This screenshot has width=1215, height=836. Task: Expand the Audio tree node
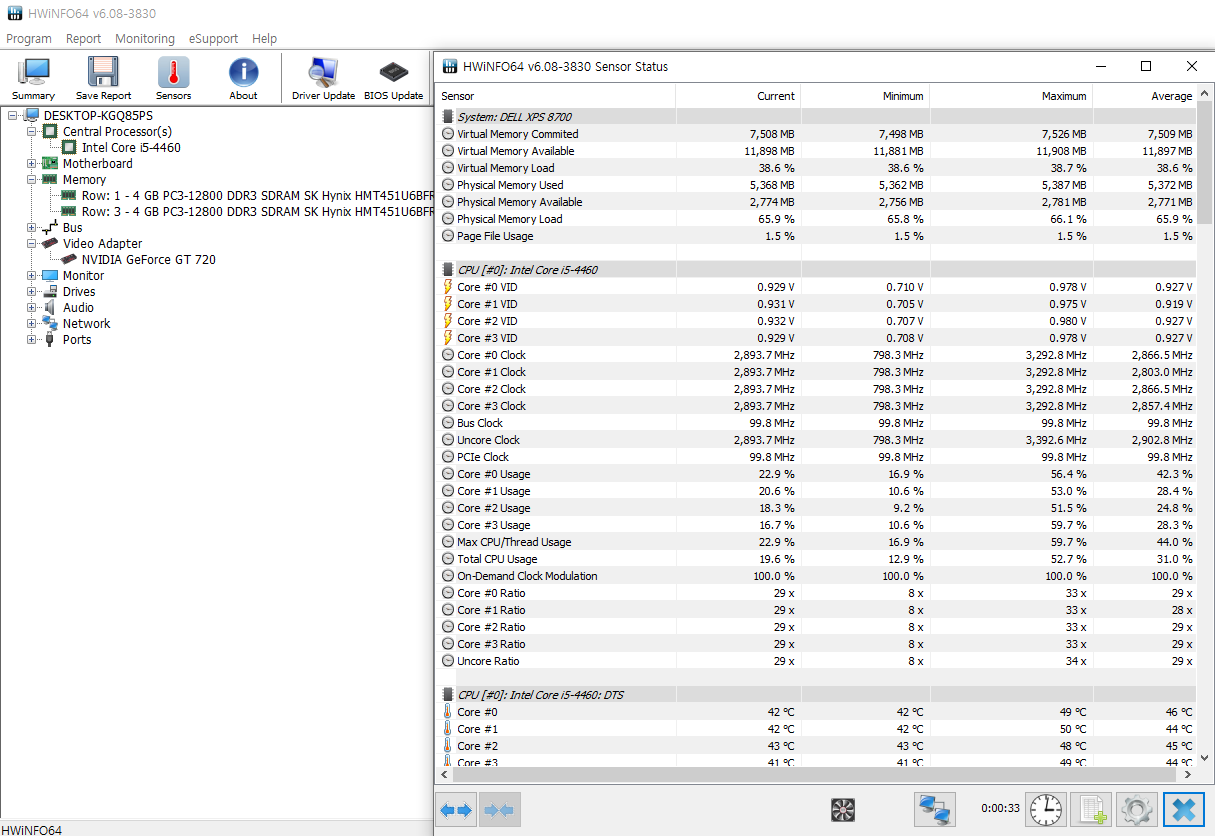click(x=31, y=308)
